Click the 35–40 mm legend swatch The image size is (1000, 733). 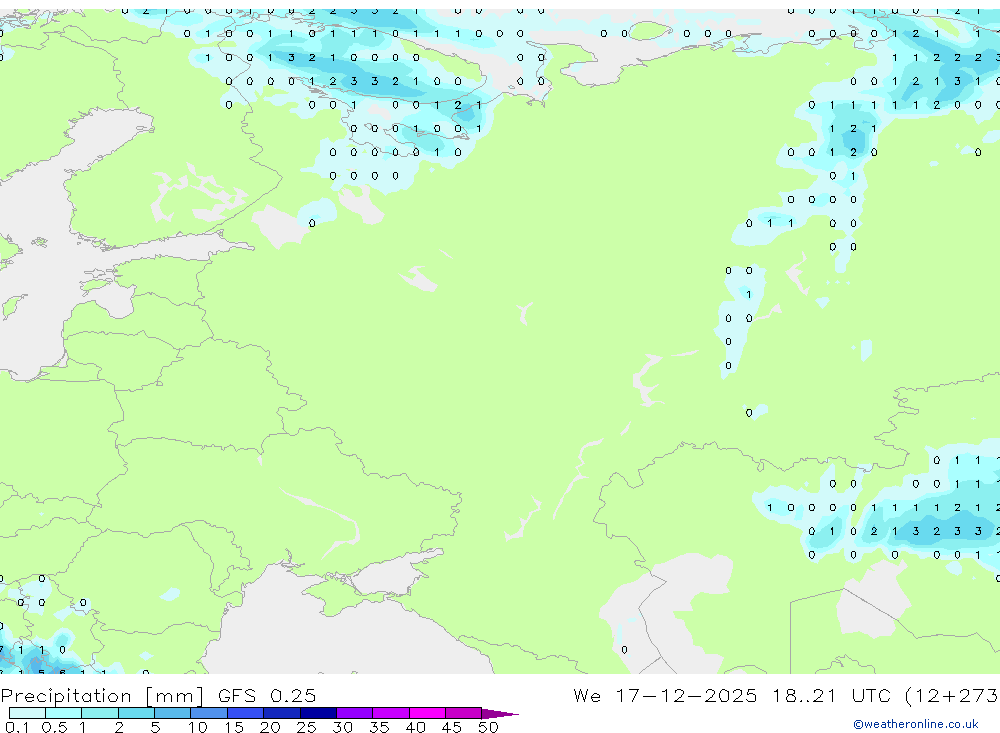pyautogui.click(x=391, y=713)
